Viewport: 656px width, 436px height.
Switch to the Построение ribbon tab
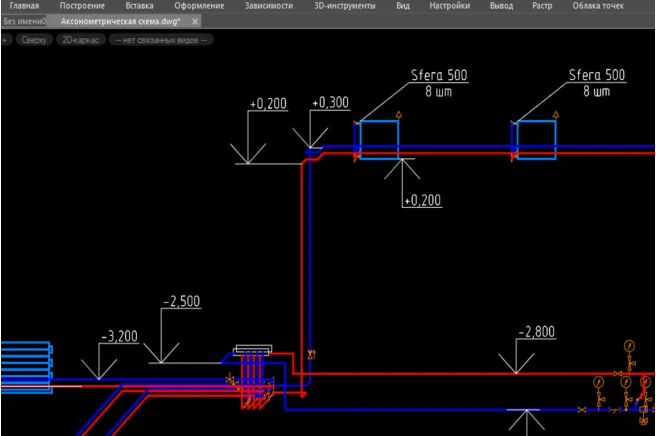(82, 6)
